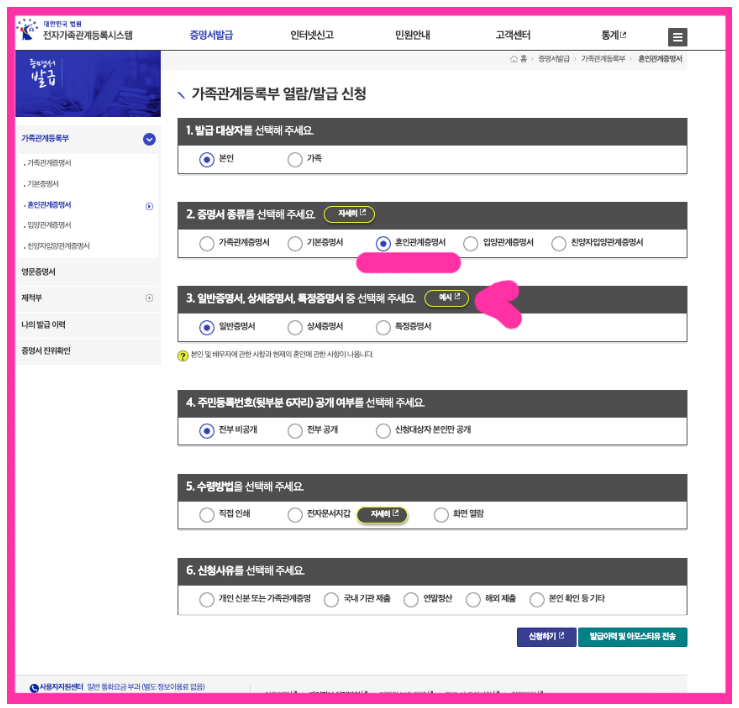739x708 pixels.
Task: Choose 전부 공개 option
Action: tap(295, 430)
